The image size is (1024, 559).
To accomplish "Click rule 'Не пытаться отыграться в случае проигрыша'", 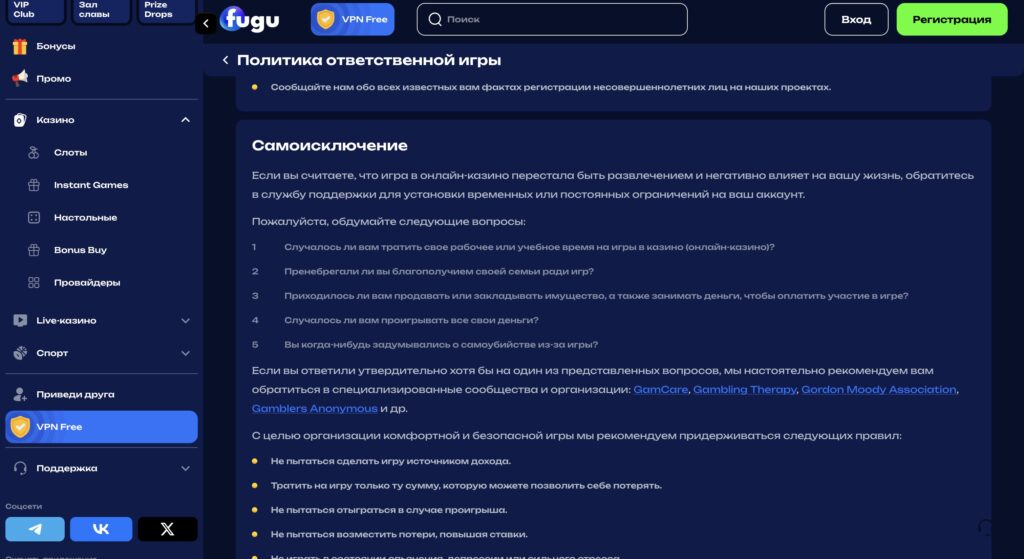I will click(x=389, y=510).
